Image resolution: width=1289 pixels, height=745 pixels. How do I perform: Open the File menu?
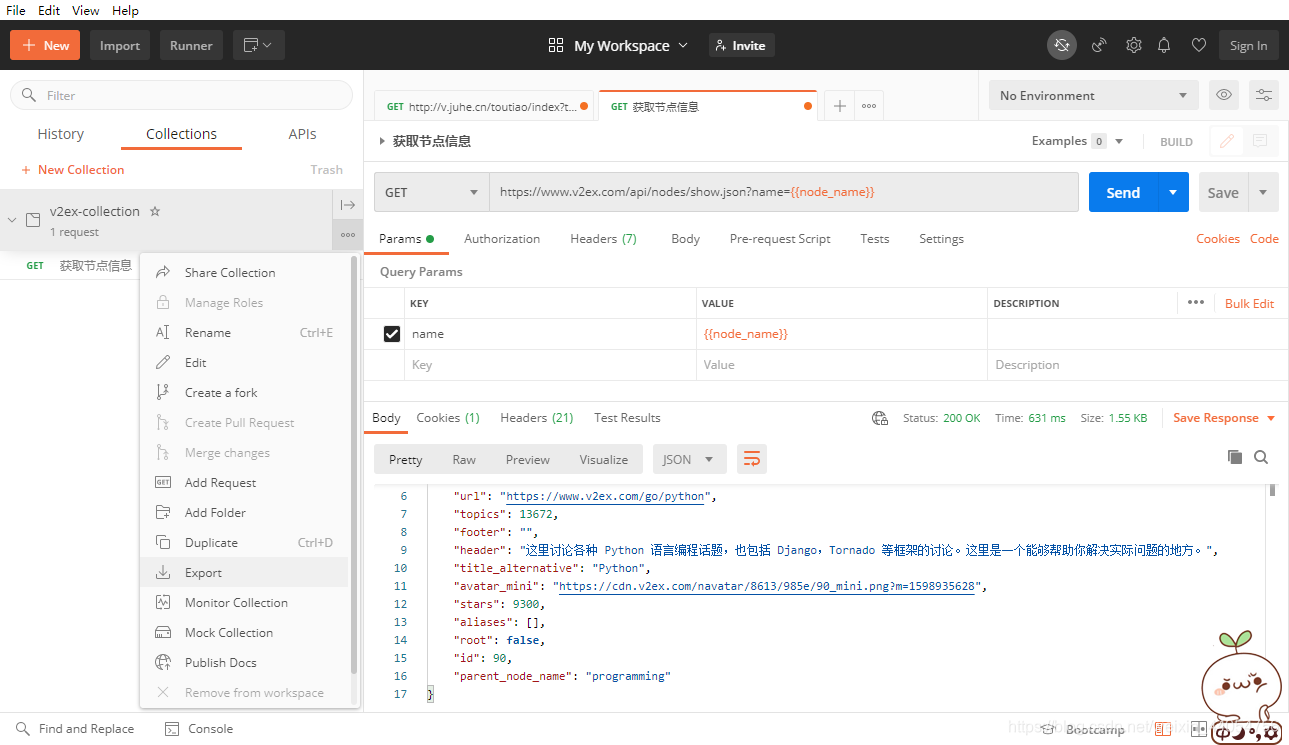tap(16, 10)
